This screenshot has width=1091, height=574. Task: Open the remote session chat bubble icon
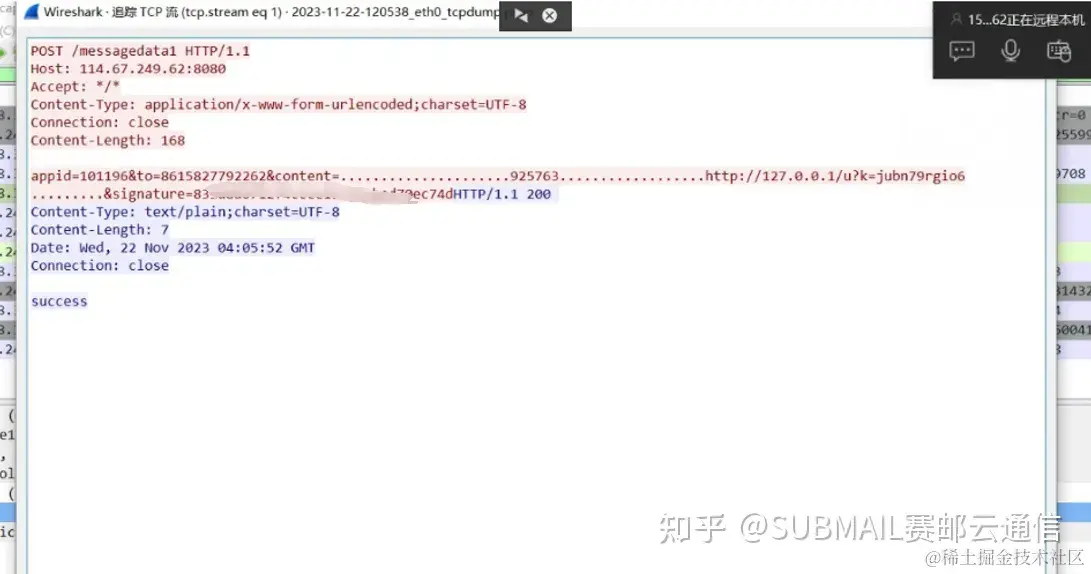962,51
